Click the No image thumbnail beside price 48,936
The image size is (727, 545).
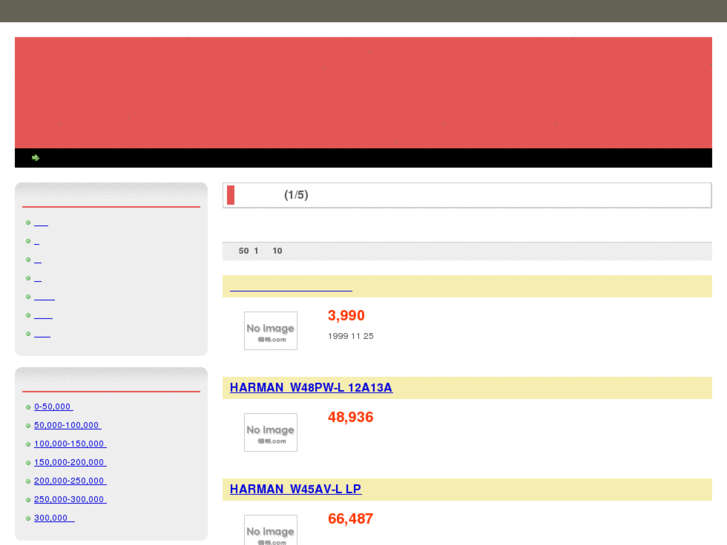(x=271, y=432)
